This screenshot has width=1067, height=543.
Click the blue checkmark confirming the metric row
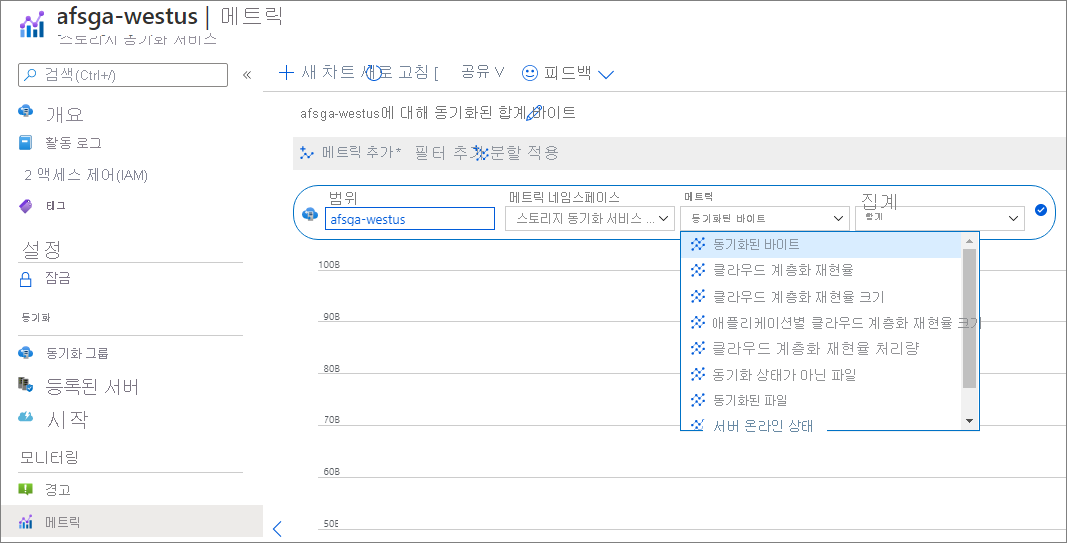click(1040, 210)
